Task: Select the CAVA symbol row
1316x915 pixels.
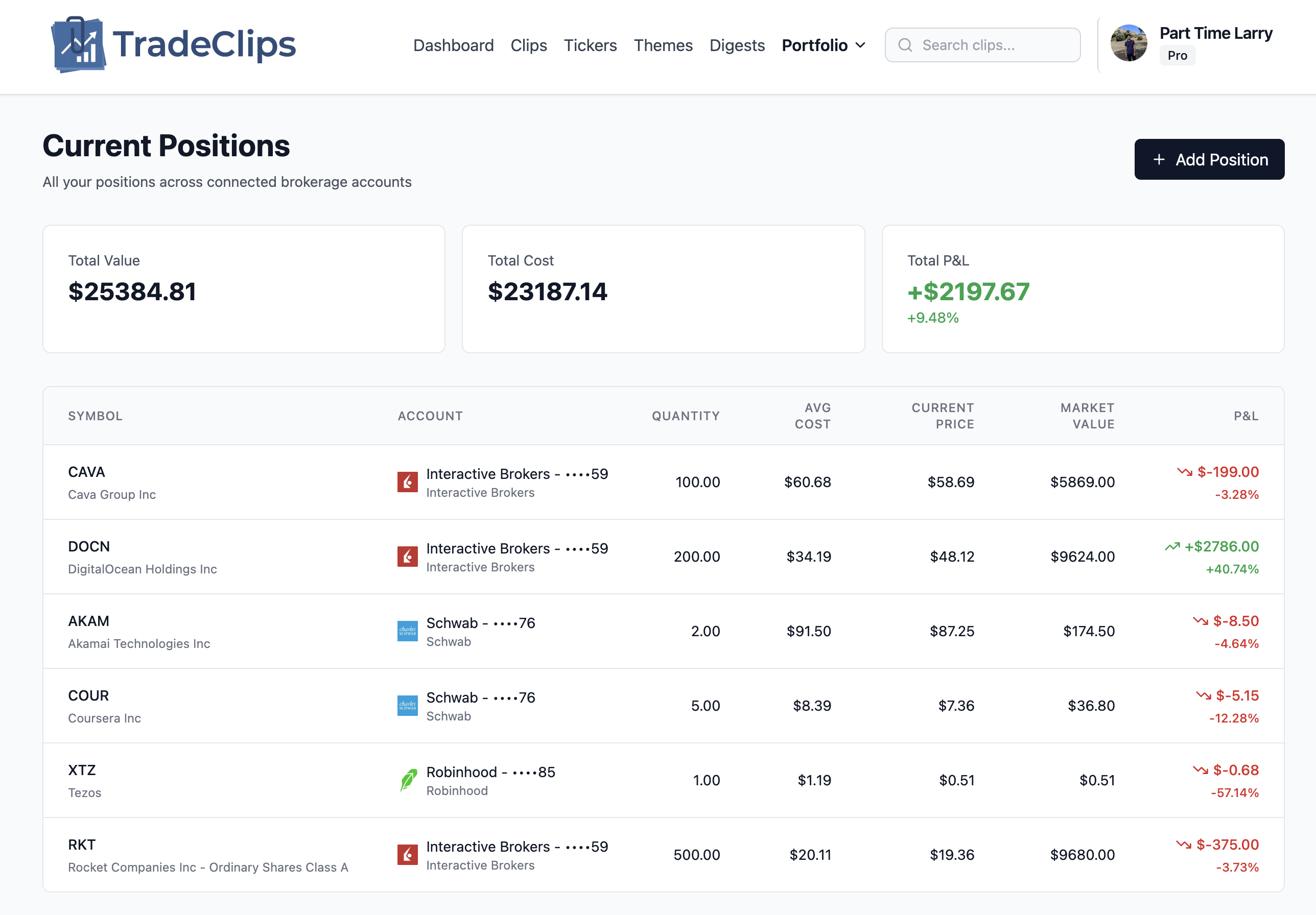Action: [86, 472]
